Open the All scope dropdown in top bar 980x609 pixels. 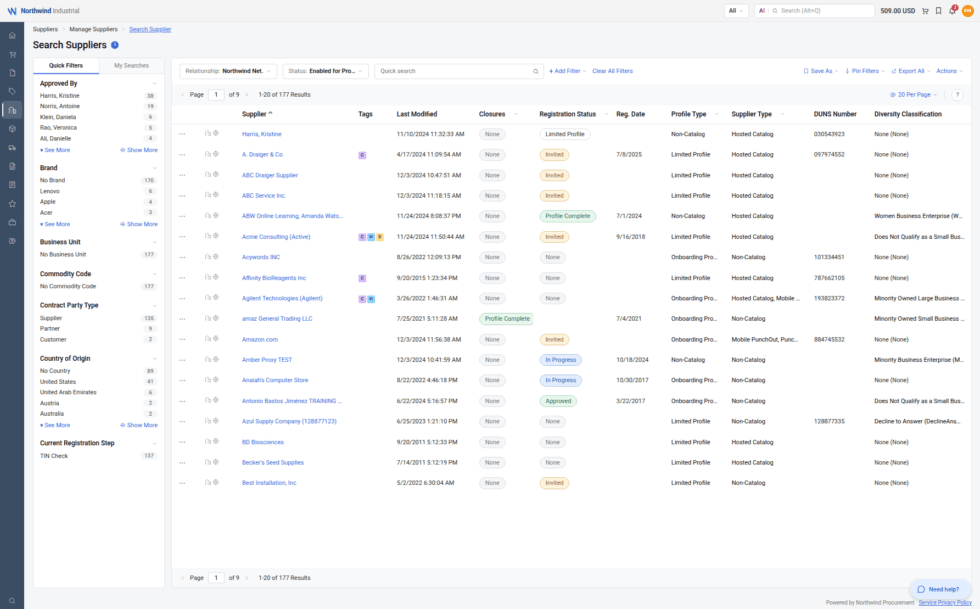pos(736,11)
